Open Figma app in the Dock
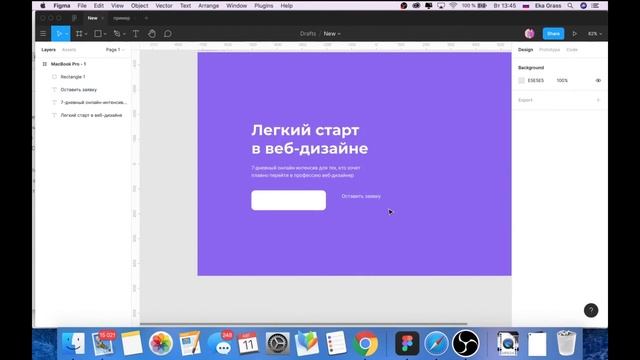The image size is (640, 360). 407,343
